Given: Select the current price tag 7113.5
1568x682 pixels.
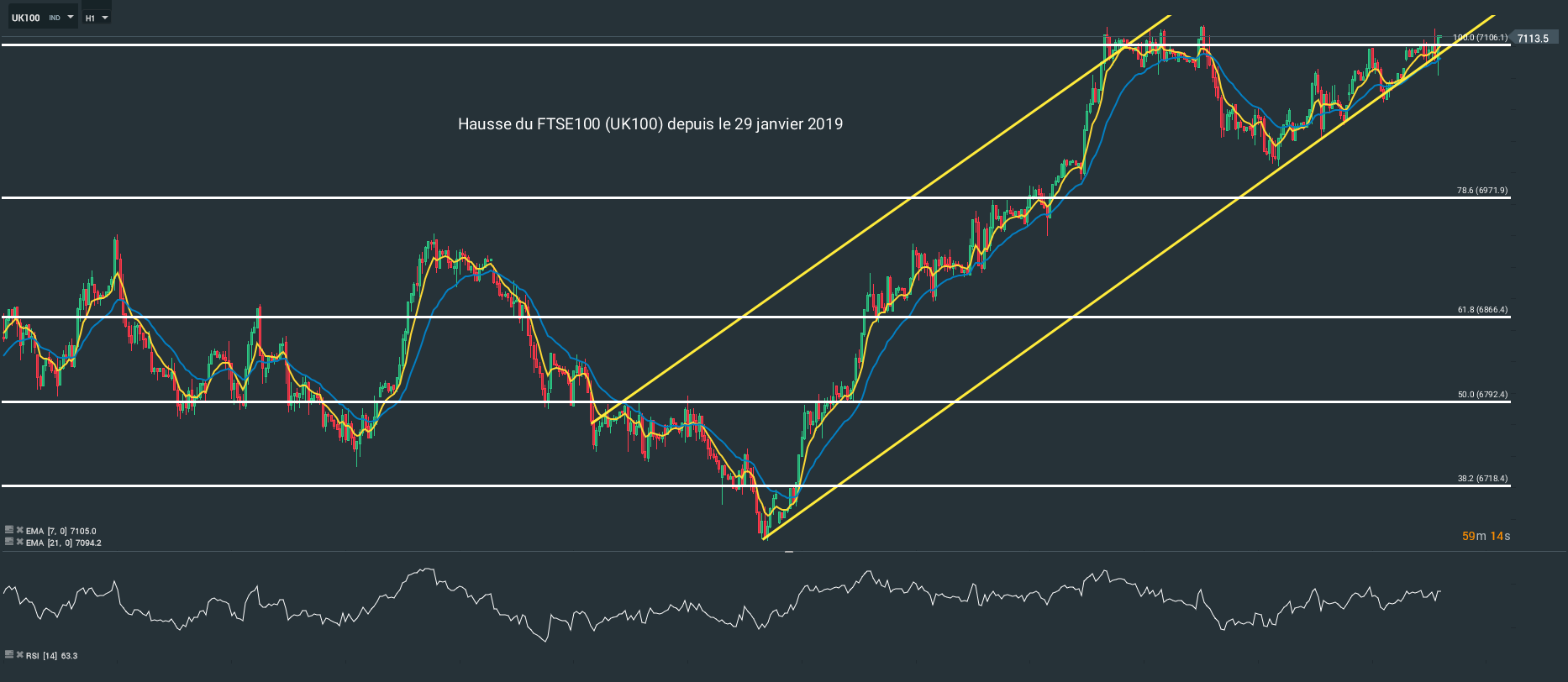Looking at the screenshot, I should click(1534, 39).
